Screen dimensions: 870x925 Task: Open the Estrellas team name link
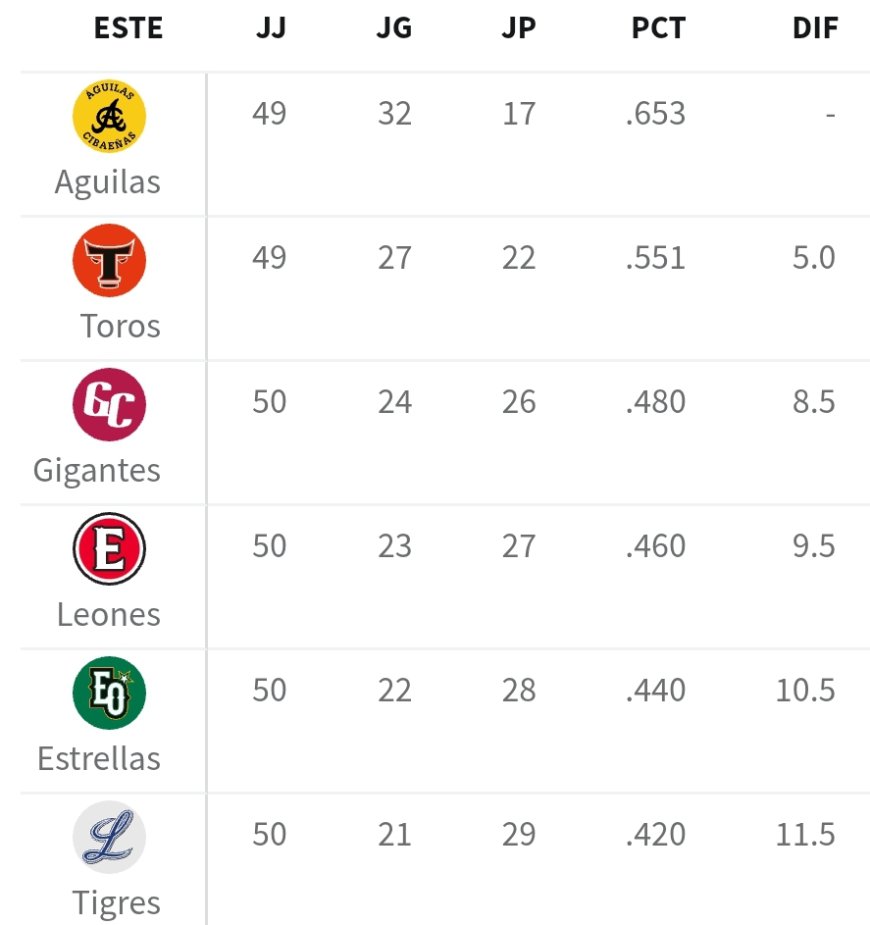(99, 758)
